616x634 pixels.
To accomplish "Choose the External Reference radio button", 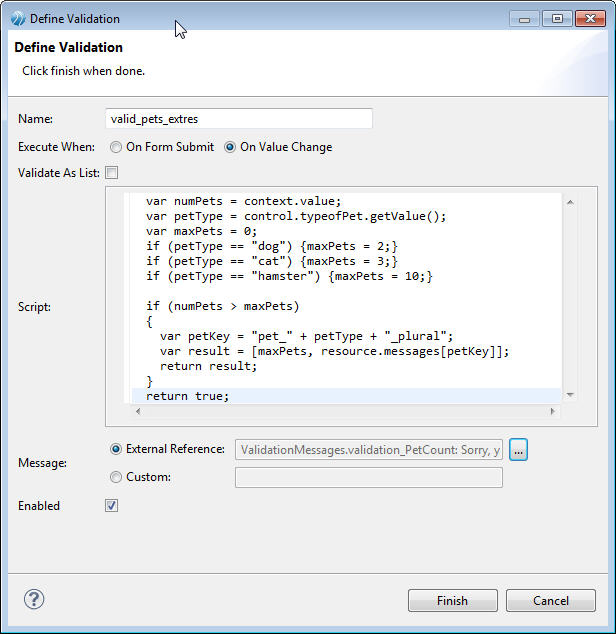I will 116,450.
